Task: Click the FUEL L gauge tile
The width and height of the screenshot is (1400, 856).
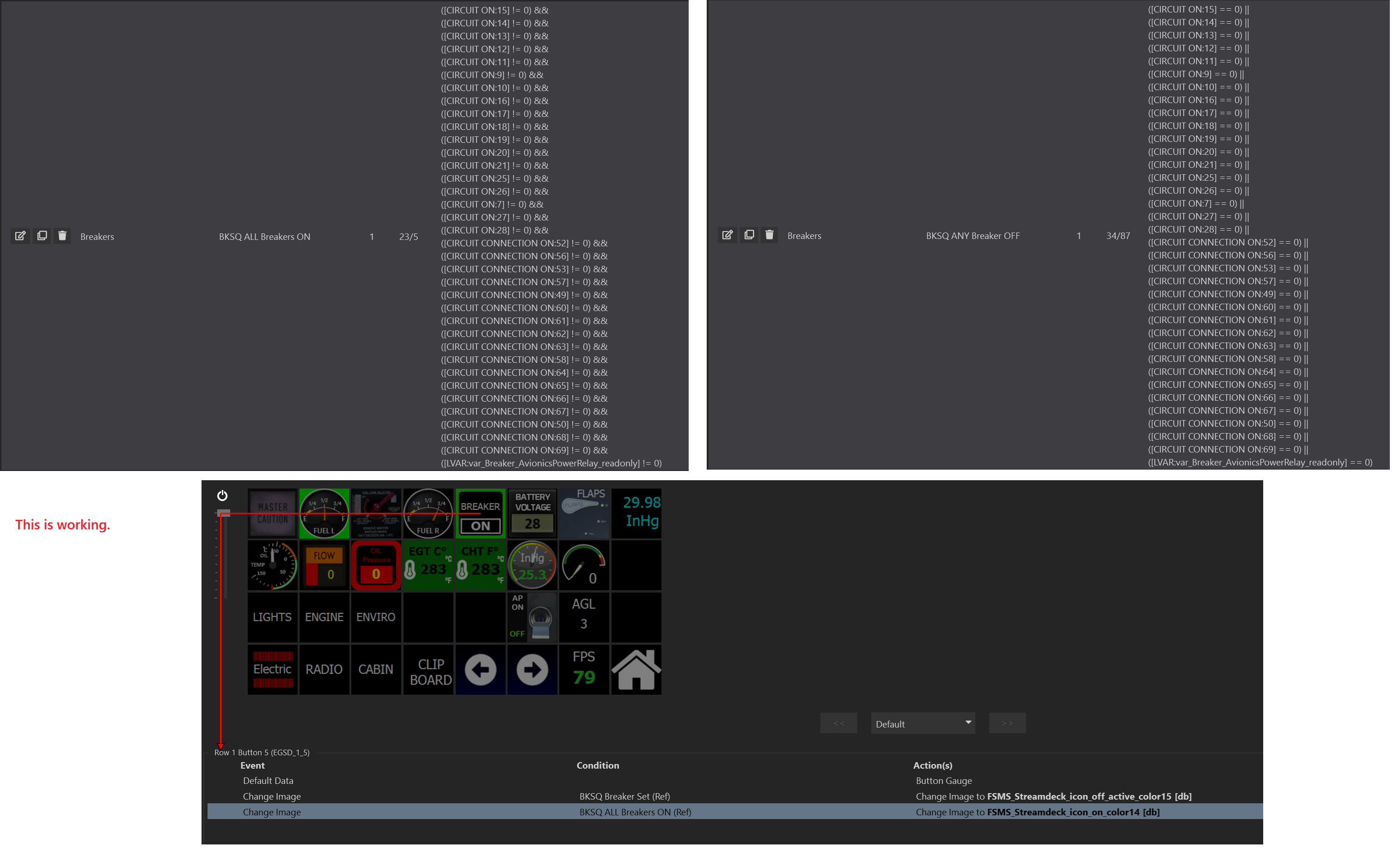Action: 324,512
